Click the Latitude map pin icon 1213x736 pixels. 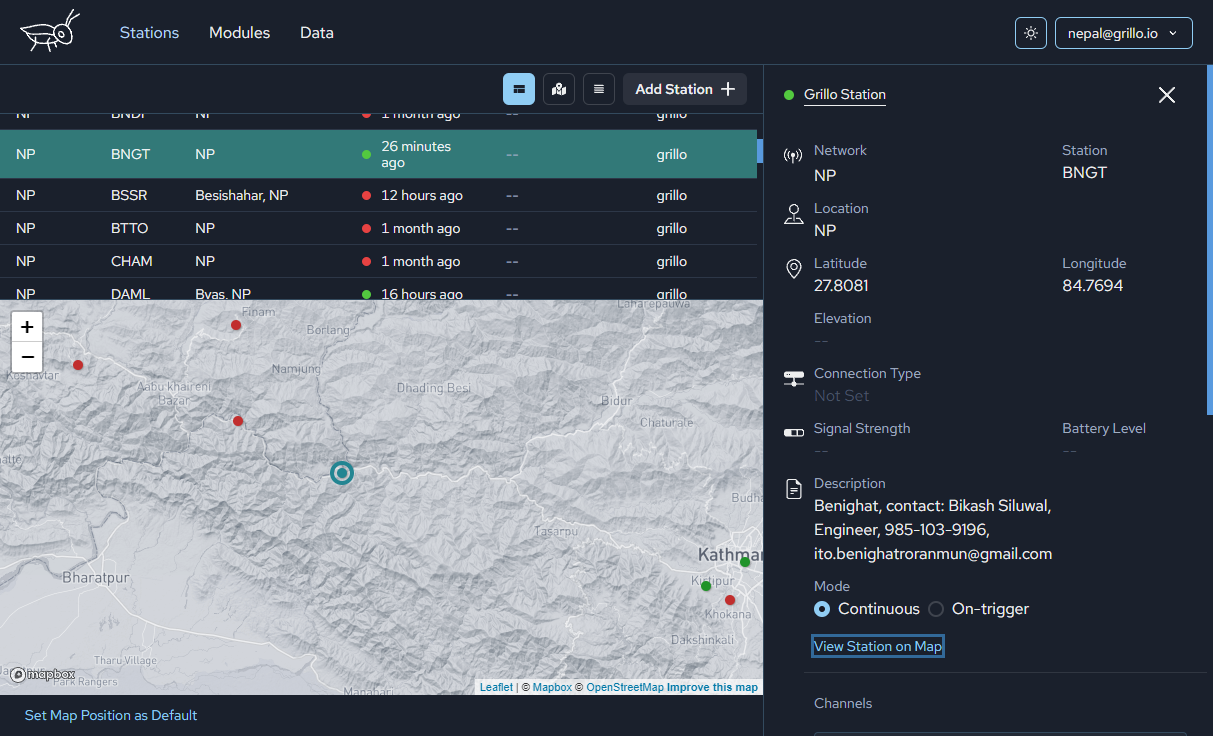tap(793, 269)
